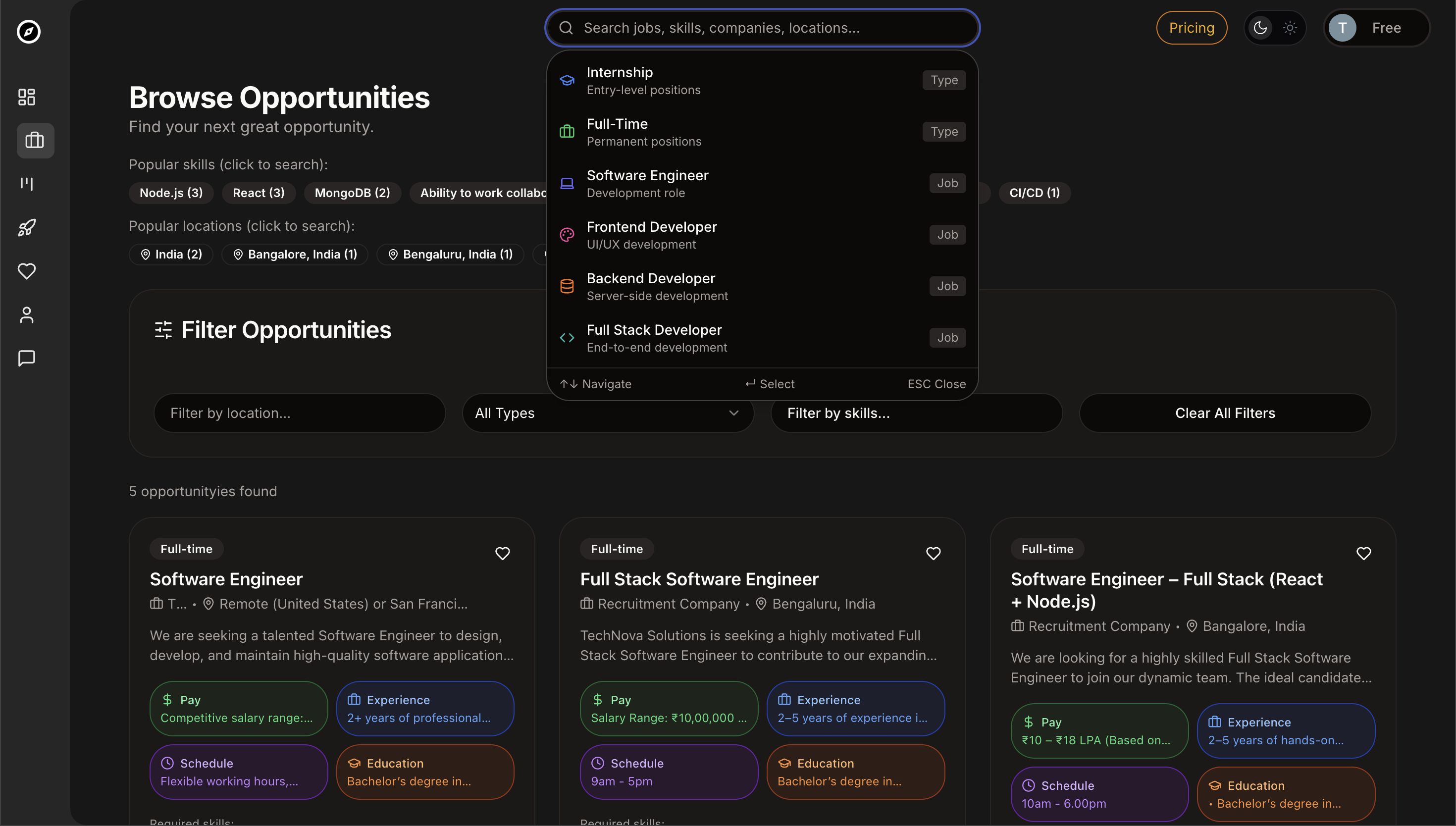Click the Node.js (3) skill chip
This screenshot has width=1456, height=826.
pos(171,193)
